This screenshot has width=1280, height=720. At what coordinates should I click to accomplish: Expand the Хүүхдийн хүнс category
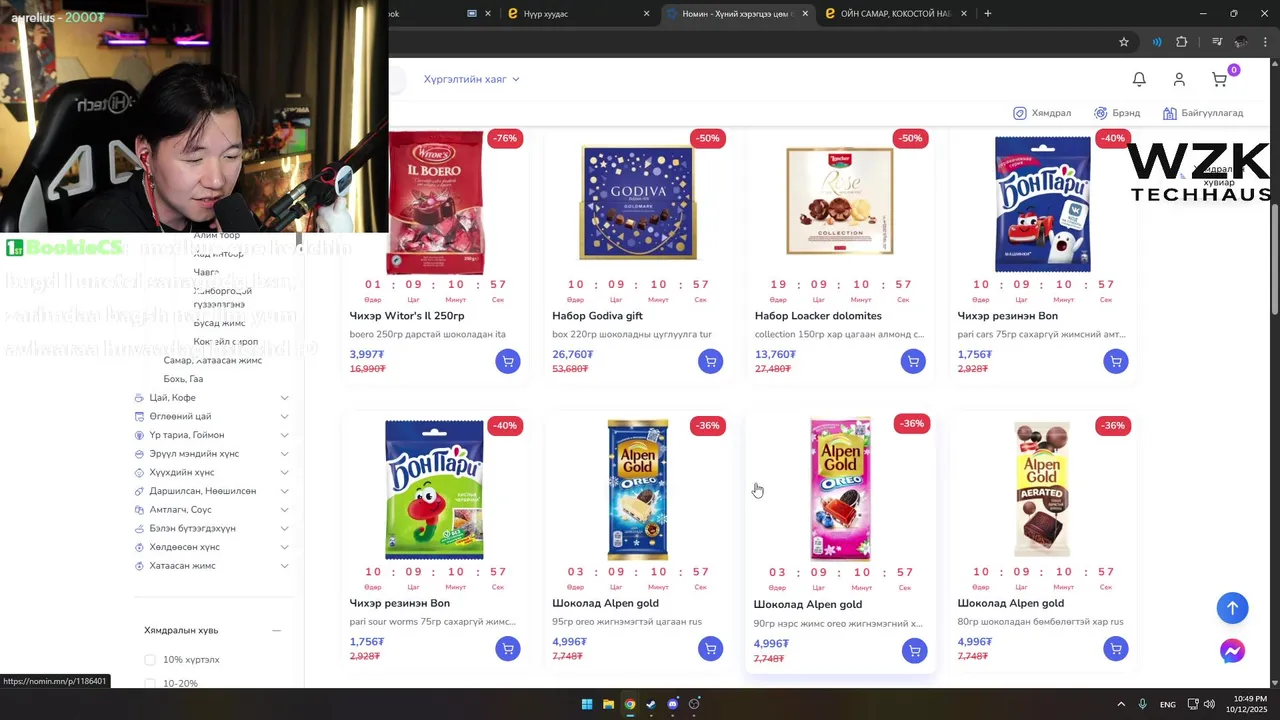pos(285,472)
